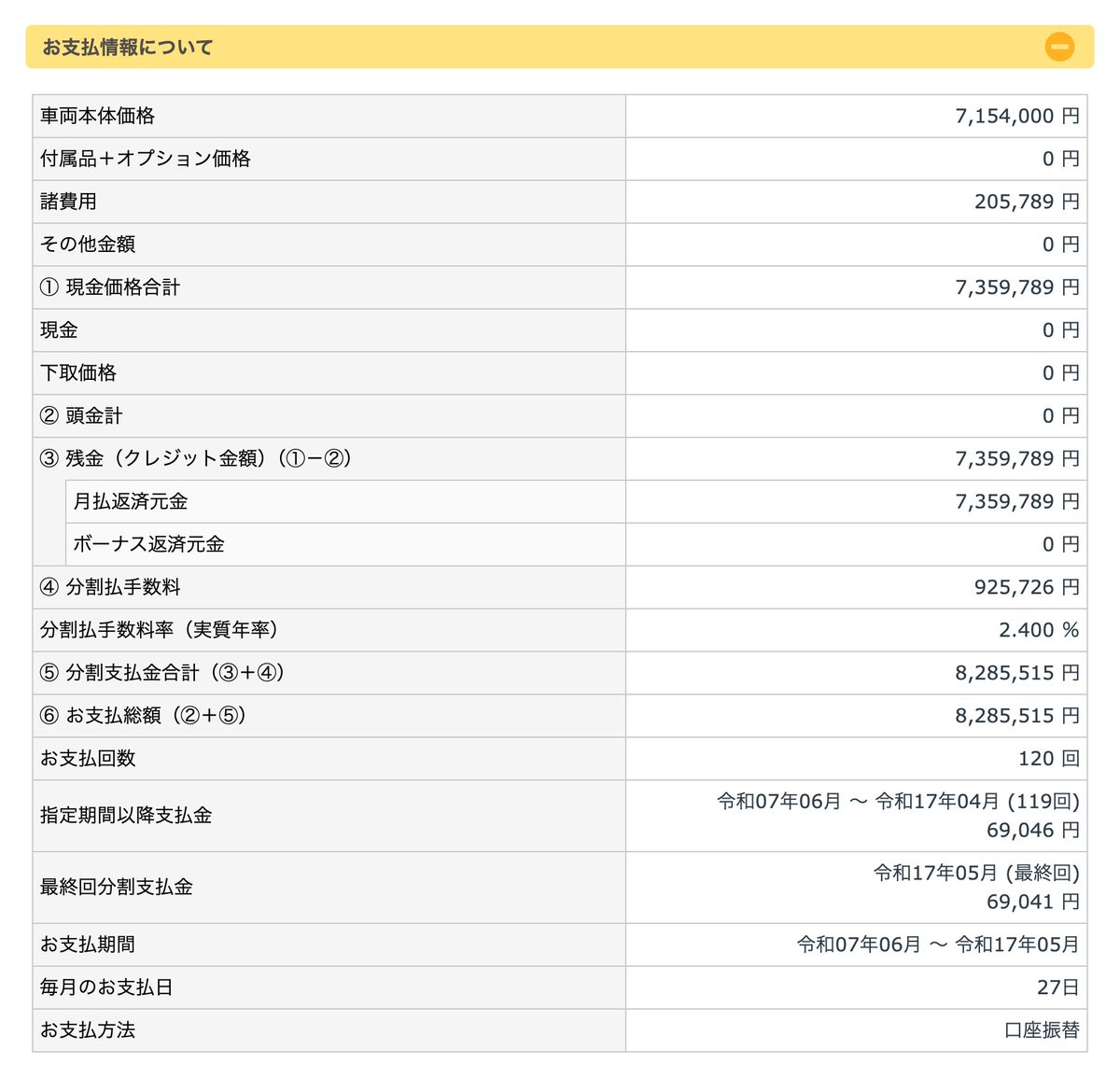This screenshot has height=1078, width=1120.
Task: Select the 27日 payment day value
Action: pyautogui.click(x=1058, y=987)
